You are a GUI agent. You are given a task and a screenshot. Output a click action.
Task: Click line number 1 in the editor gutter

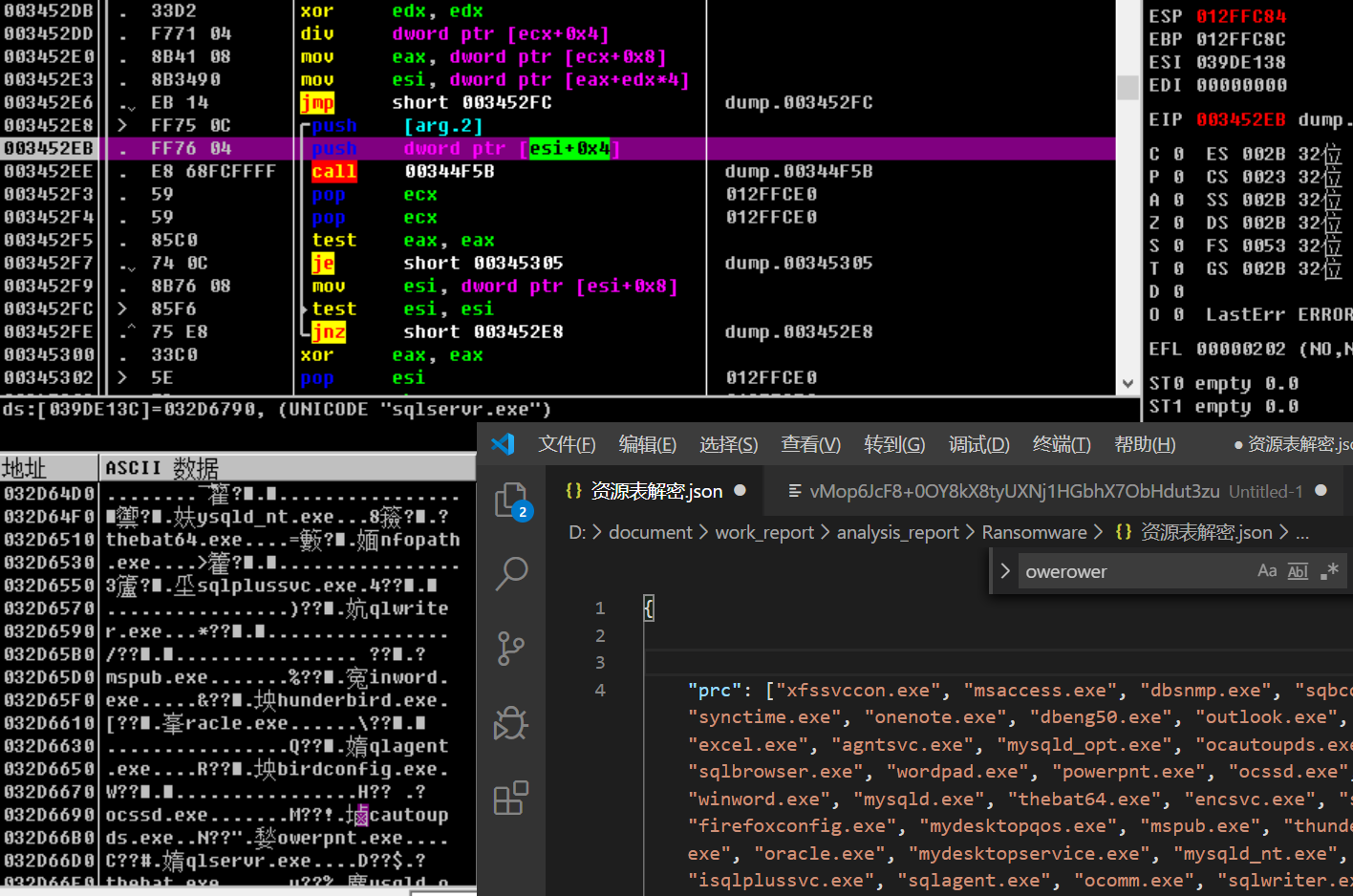[x=600, y=608]
